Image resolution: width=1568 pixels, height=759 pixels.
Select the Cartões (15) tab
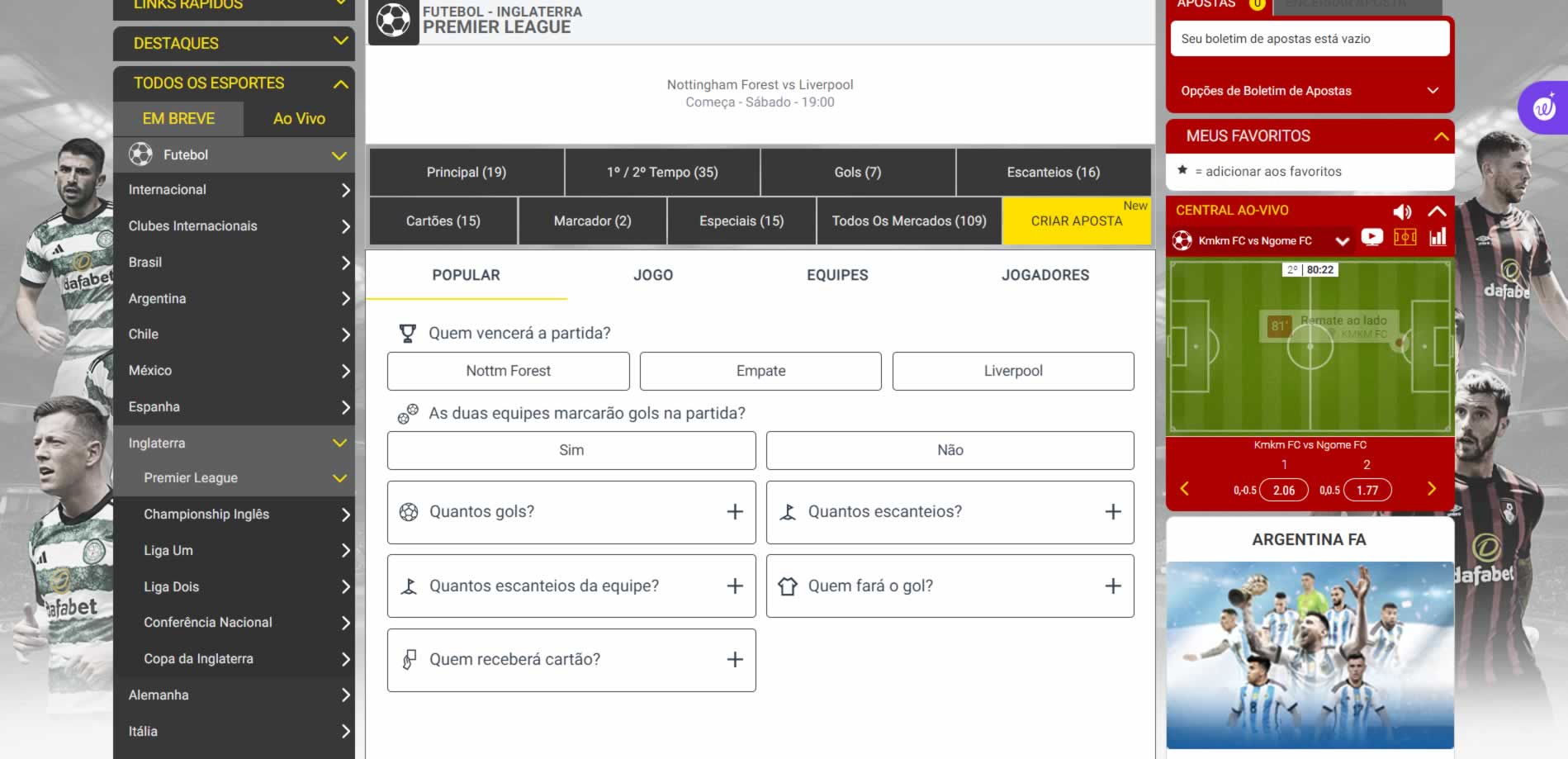click(443, 221)
